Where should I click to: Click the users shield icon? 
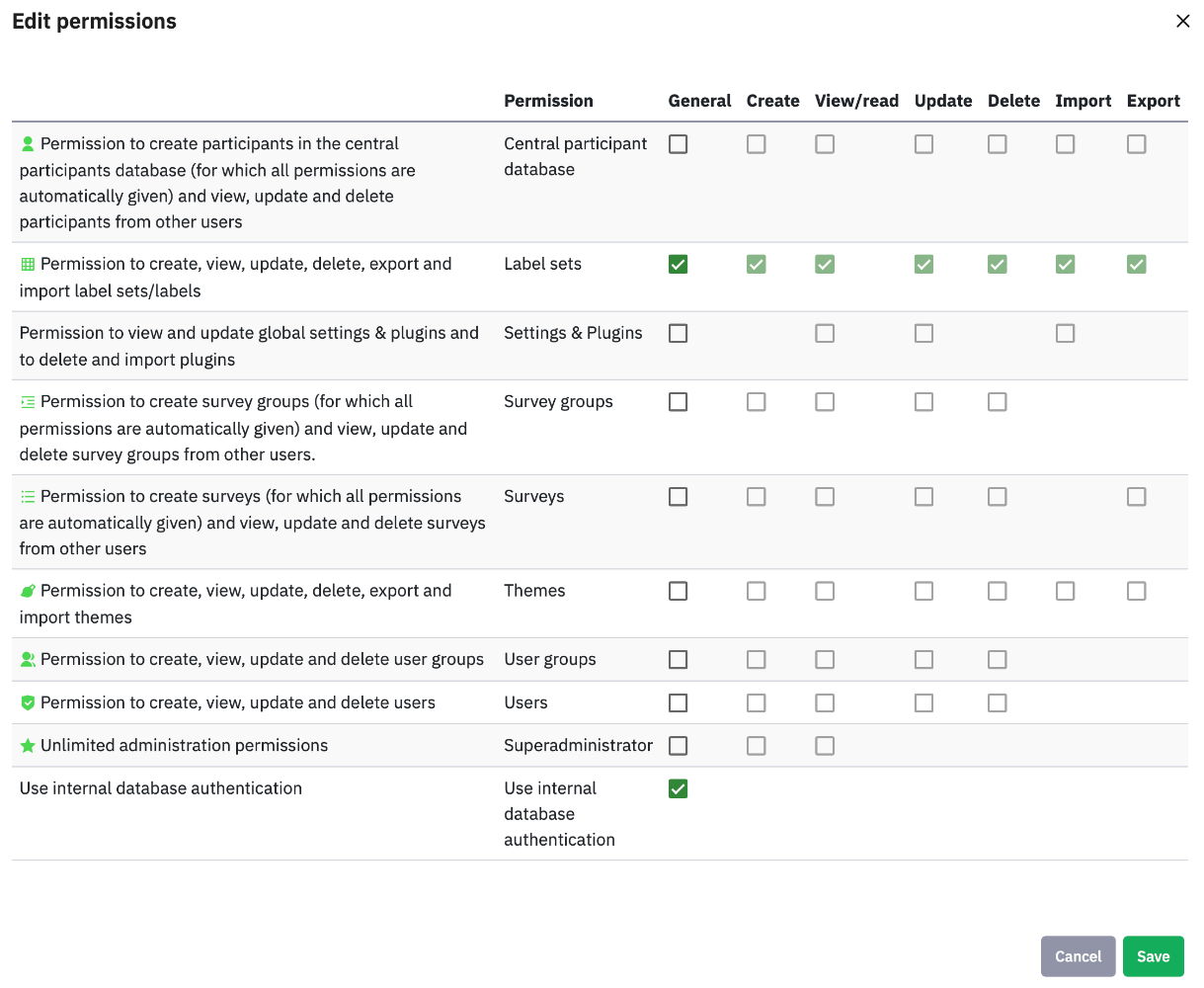pyautogui.click(x=28, y=702)
